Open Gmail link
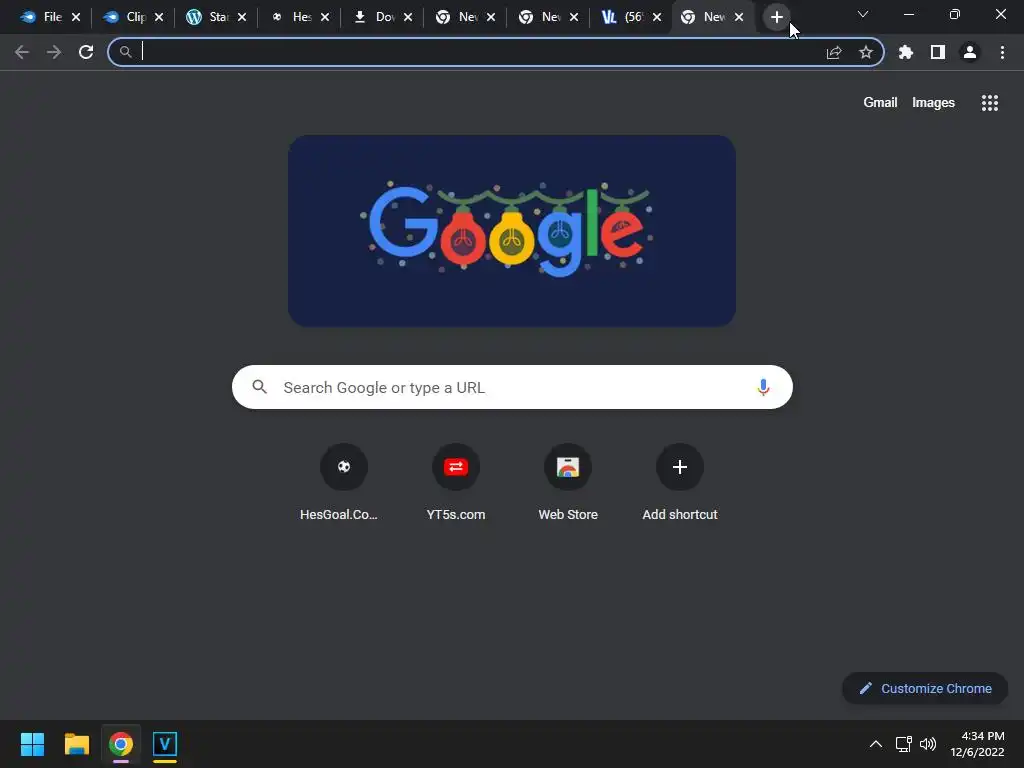Viewport: 1024px width, 768px height. pyautogui.click(x=880, y=103)
